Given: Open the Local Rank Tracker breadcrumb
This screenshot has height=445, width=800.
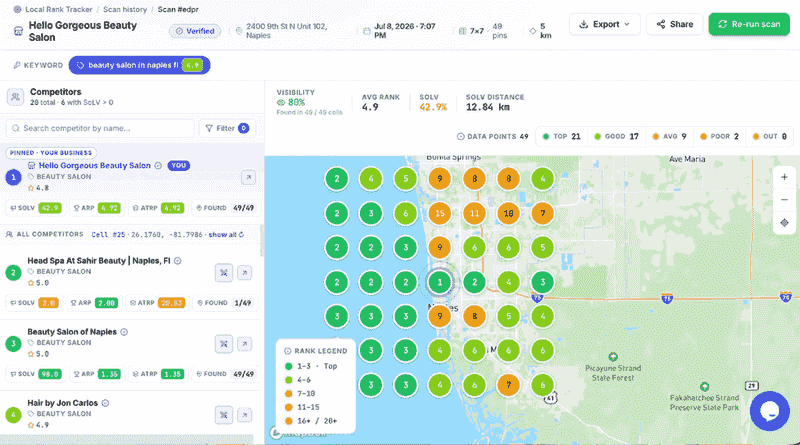Looking at the screenshot, I should (x=58, y=9).
